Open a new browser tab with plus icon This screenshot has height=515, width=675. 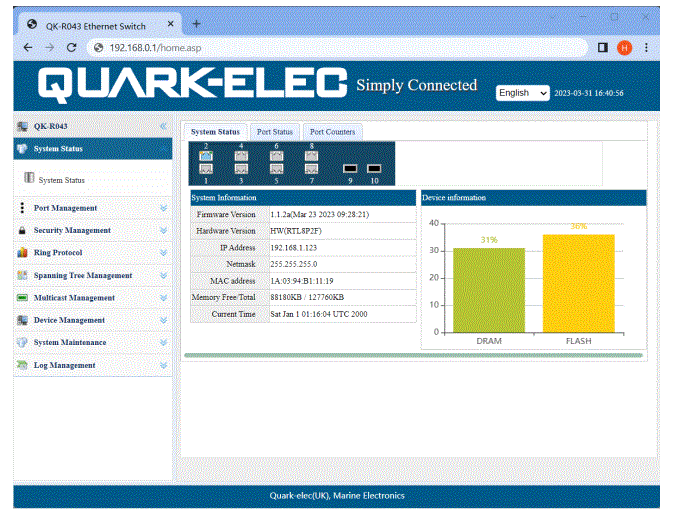[x=196, y=24]
